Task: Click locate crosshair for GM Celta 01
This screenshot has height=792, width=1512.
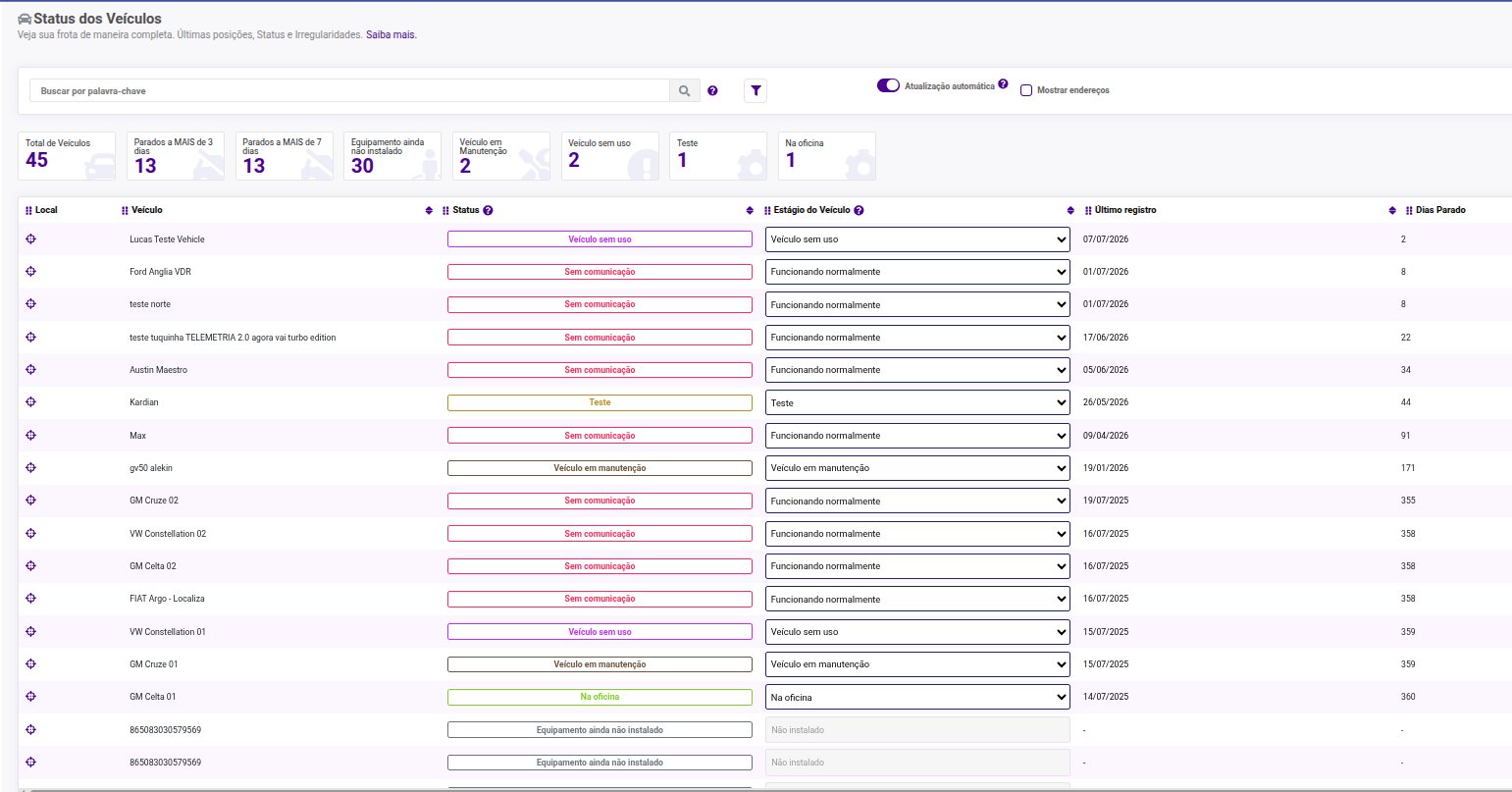Action: (x=30, y=697)
